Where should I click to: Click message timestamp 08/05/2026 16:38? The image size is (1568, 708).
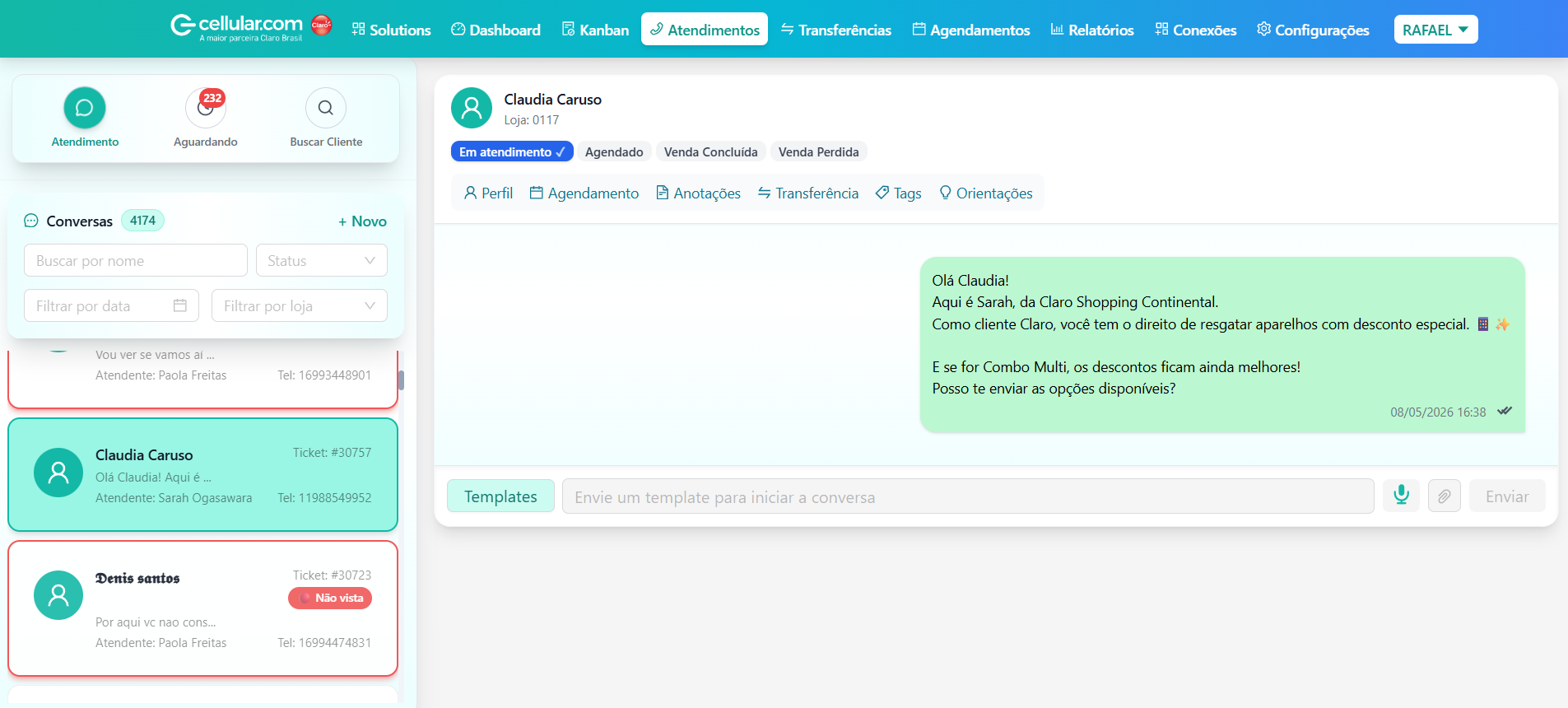[x=1438, y=412]
